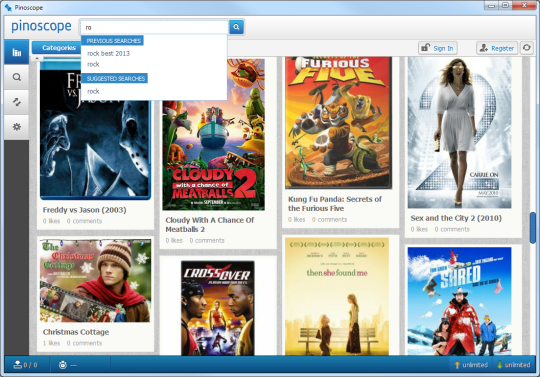
Task: Select previous search 'rock best 2013'
Action: point(108,53)
